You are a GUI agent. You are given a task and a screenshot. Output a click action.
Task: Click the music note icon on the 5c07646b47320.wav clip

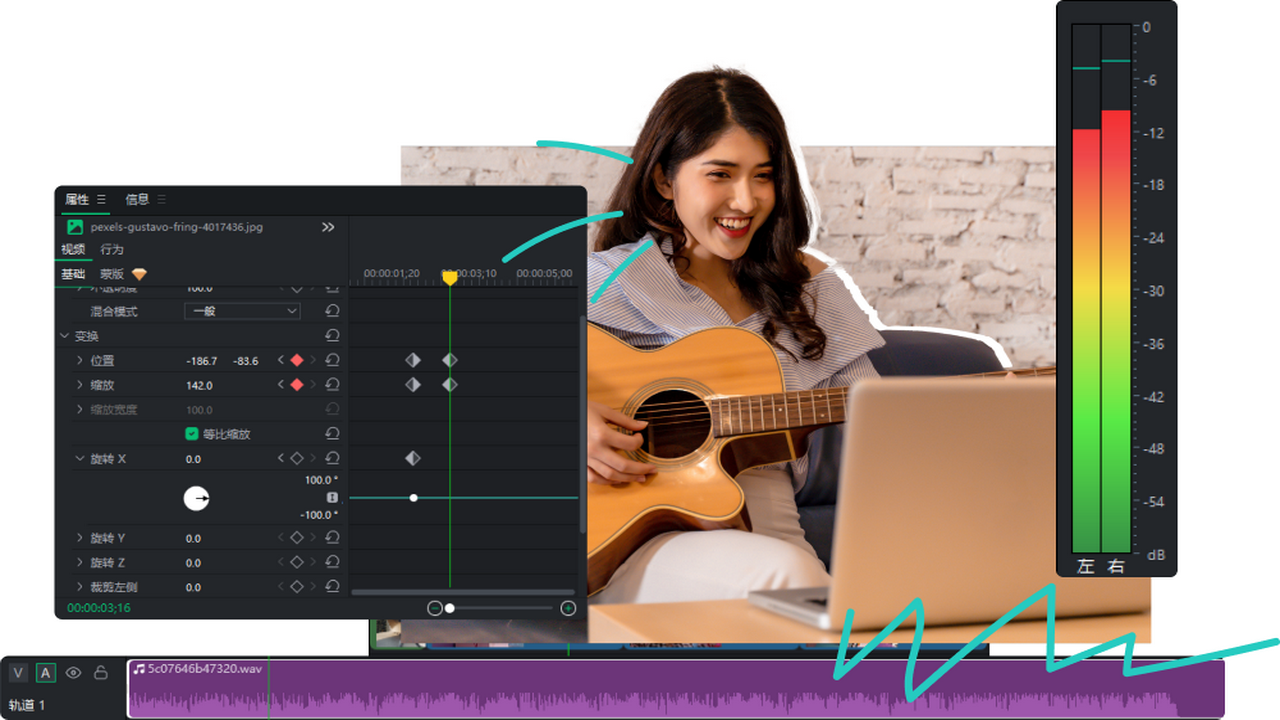point(140,668)
